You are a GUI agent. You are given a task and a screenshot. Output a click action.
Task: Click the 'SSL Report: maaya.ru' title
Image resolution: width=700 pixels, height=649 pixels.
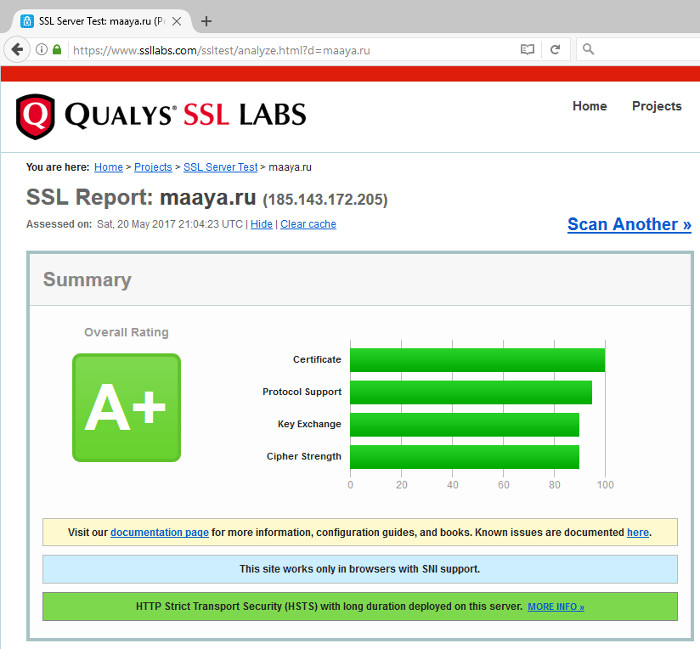[141, 197]
